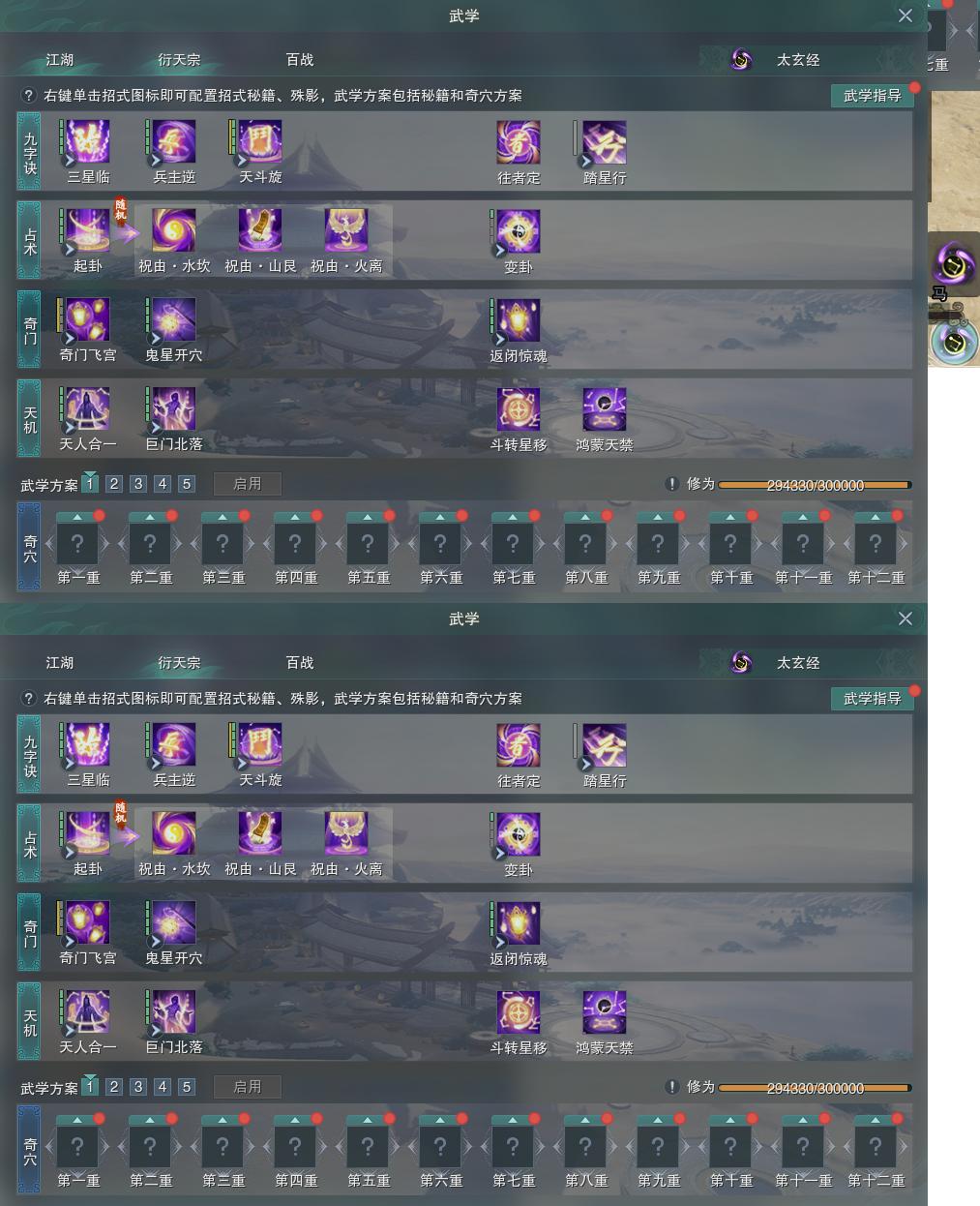Switch to 江湖 tab in upper window
The height and width of the screenshot is (1206, 980).
click(x=60, y=59)
